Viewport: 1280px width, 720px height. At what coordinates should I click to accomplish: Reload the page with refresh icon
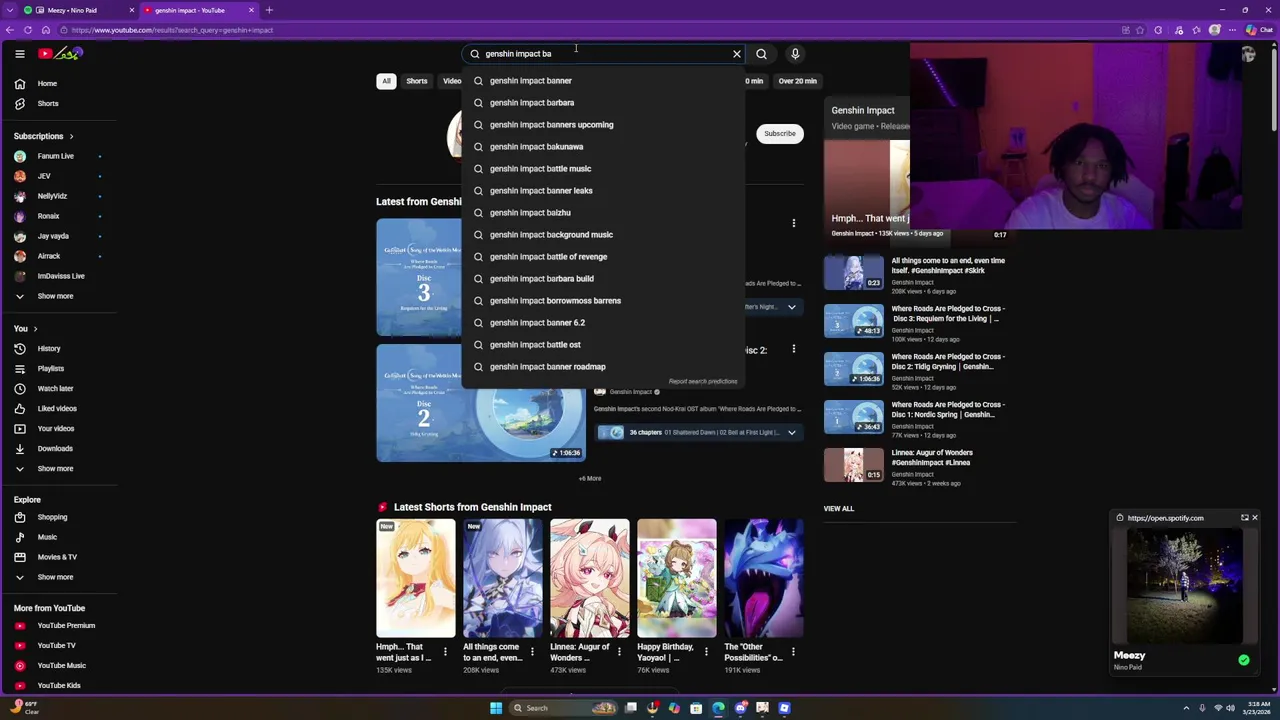[27, 30]
